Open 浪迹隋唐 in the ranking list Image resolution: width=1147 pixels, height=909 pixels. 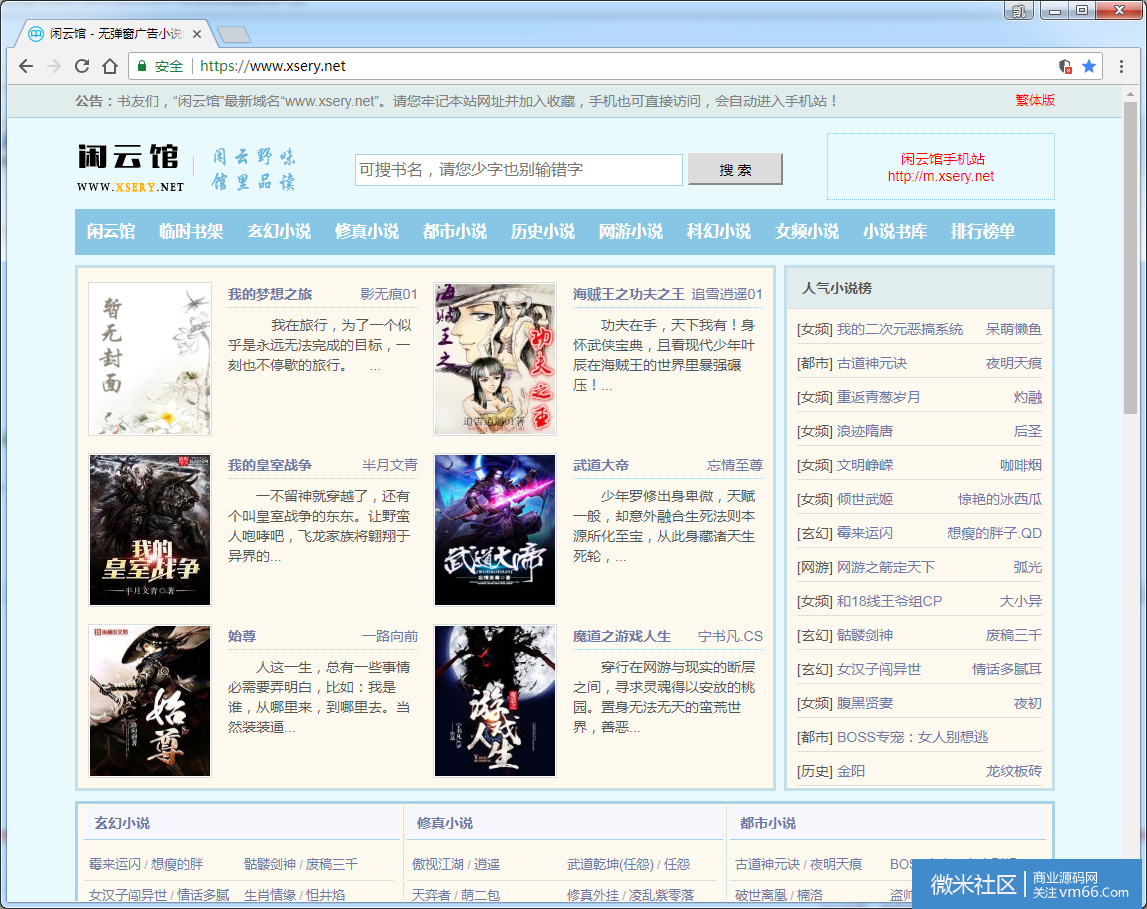coord(865,431)
